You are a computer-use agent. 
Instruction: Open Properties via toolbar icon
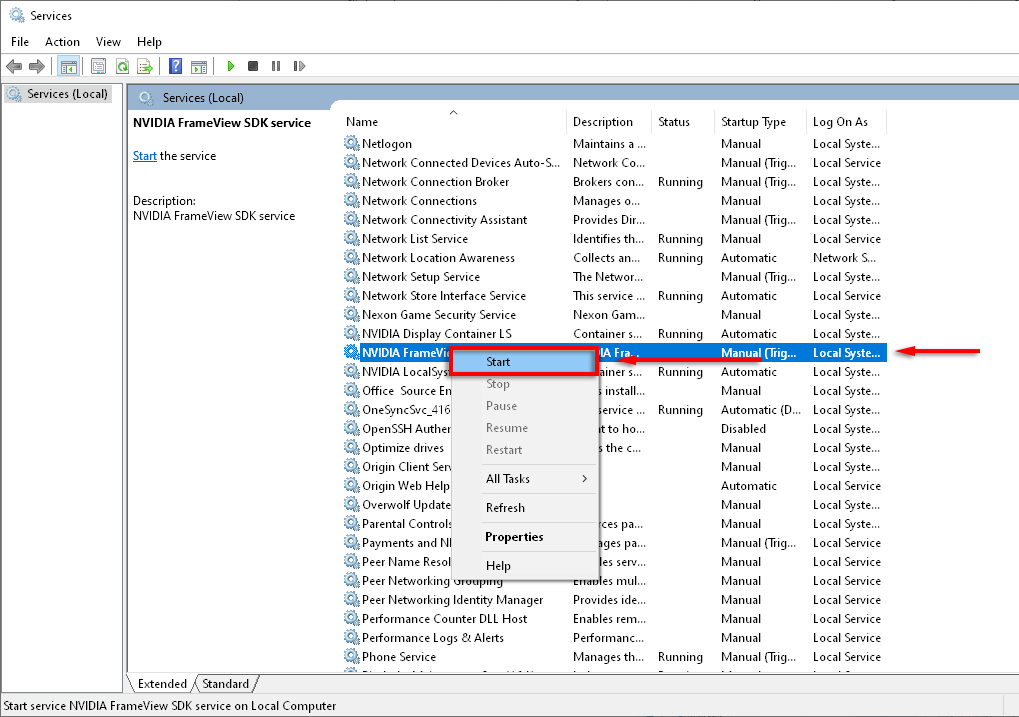98,66
